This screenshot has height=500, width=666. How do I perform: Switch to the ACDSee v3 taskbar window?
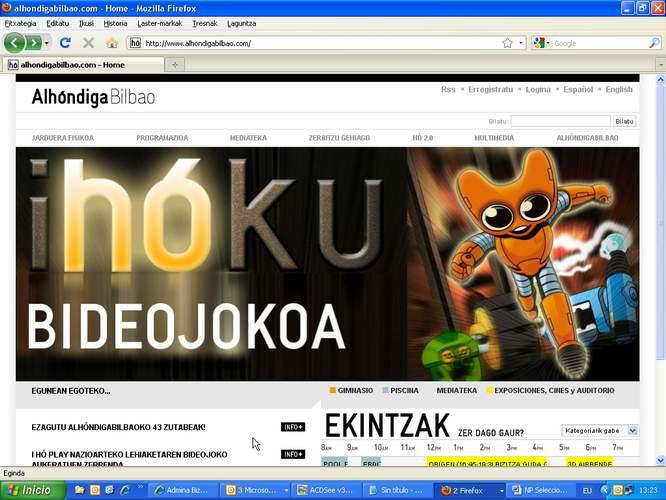point(326,490)
